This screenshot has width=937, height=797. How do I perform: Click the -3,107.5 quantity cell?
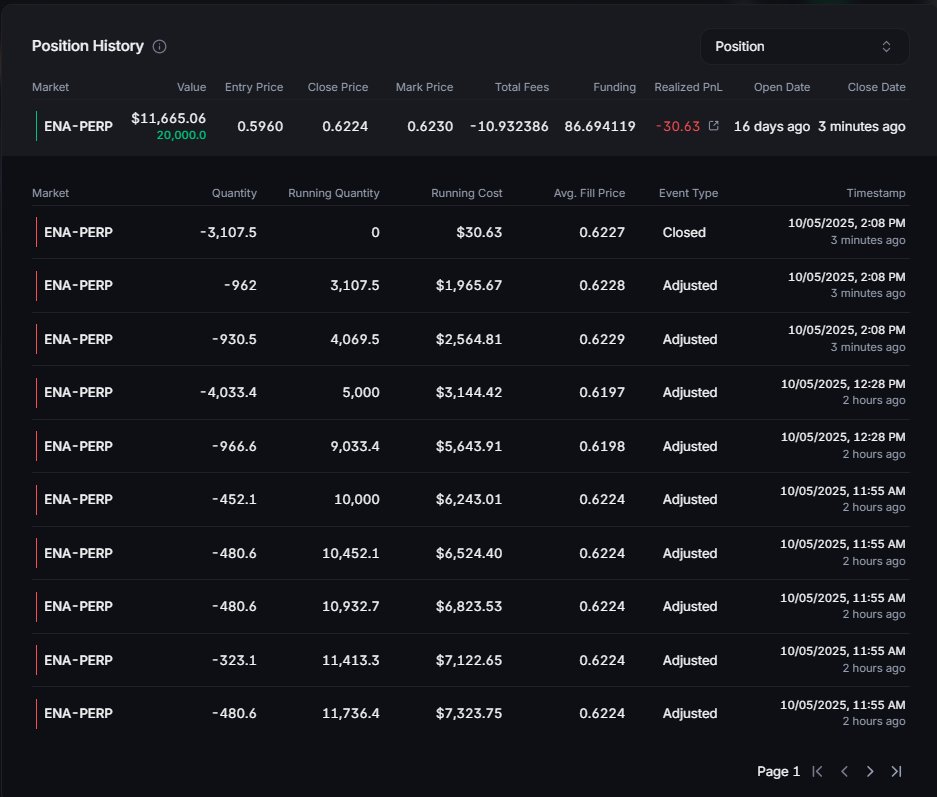[x=228, y=232]
